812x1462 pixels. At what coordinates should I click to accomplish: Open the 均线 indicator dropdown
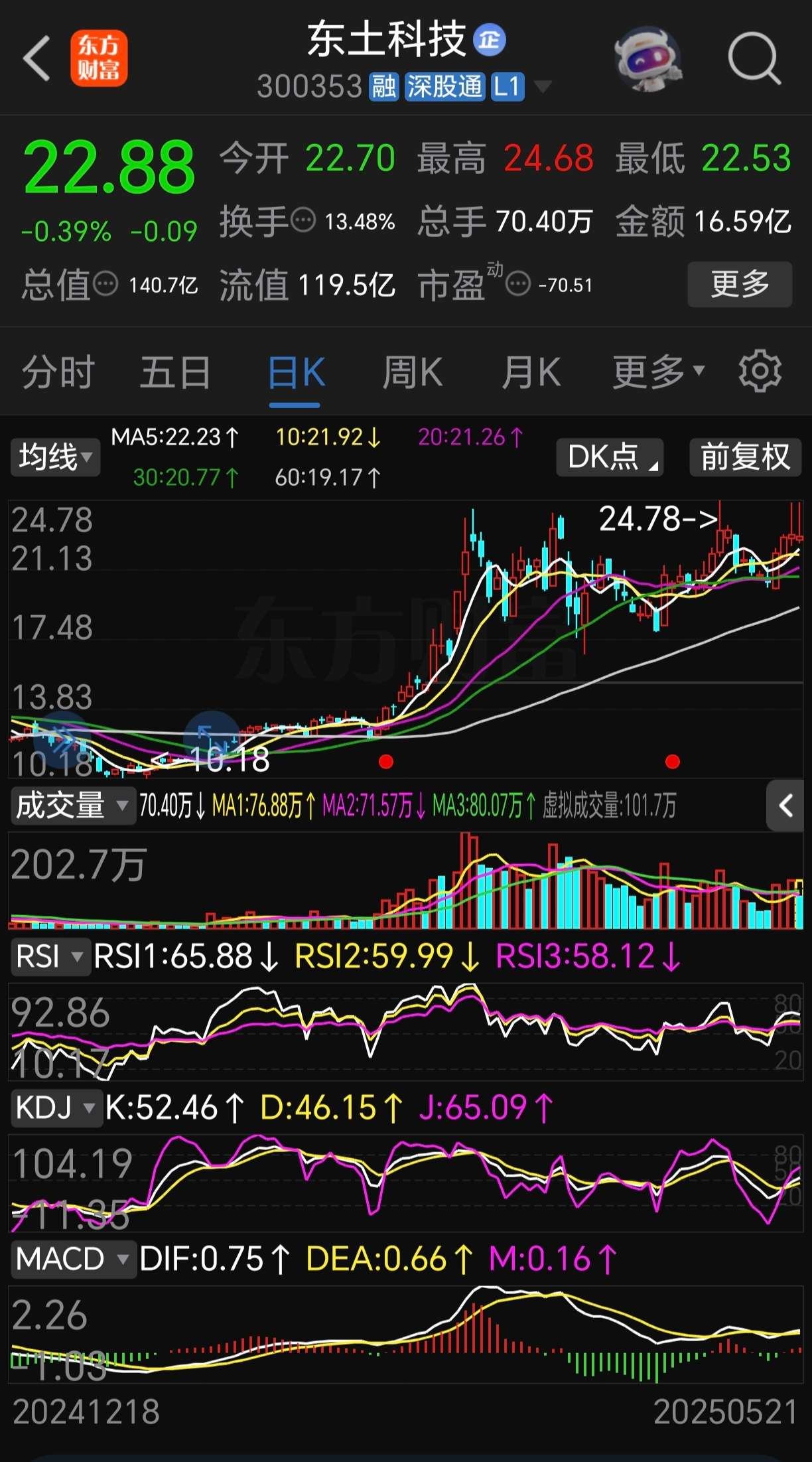tap(55, 457)
